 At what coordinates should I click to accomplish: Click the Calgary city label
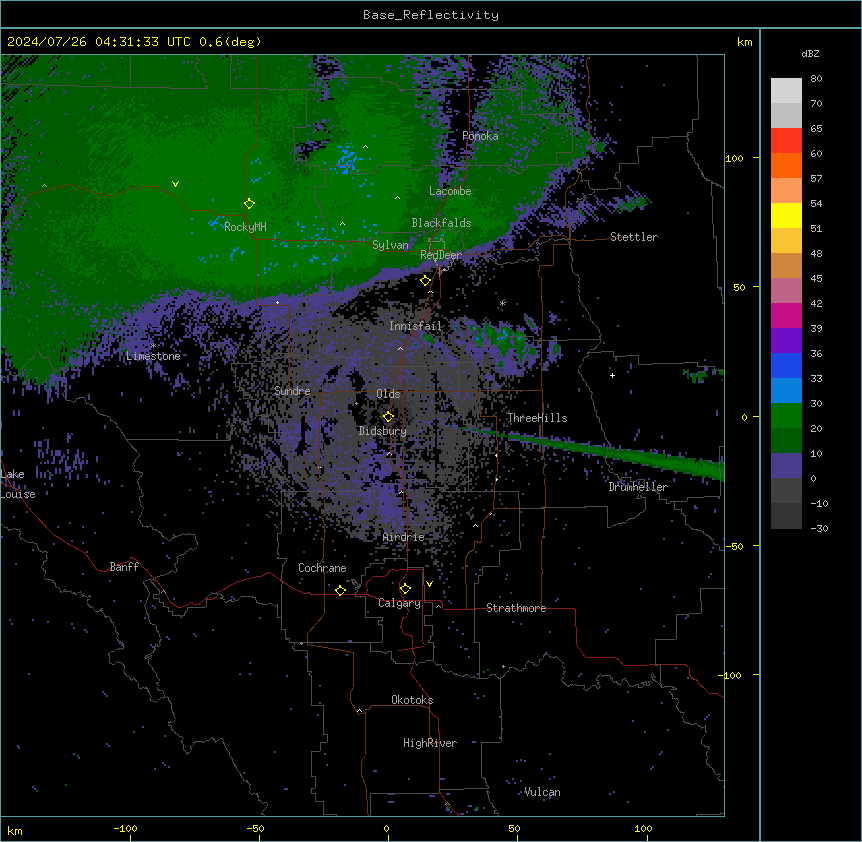coord(399,603)
